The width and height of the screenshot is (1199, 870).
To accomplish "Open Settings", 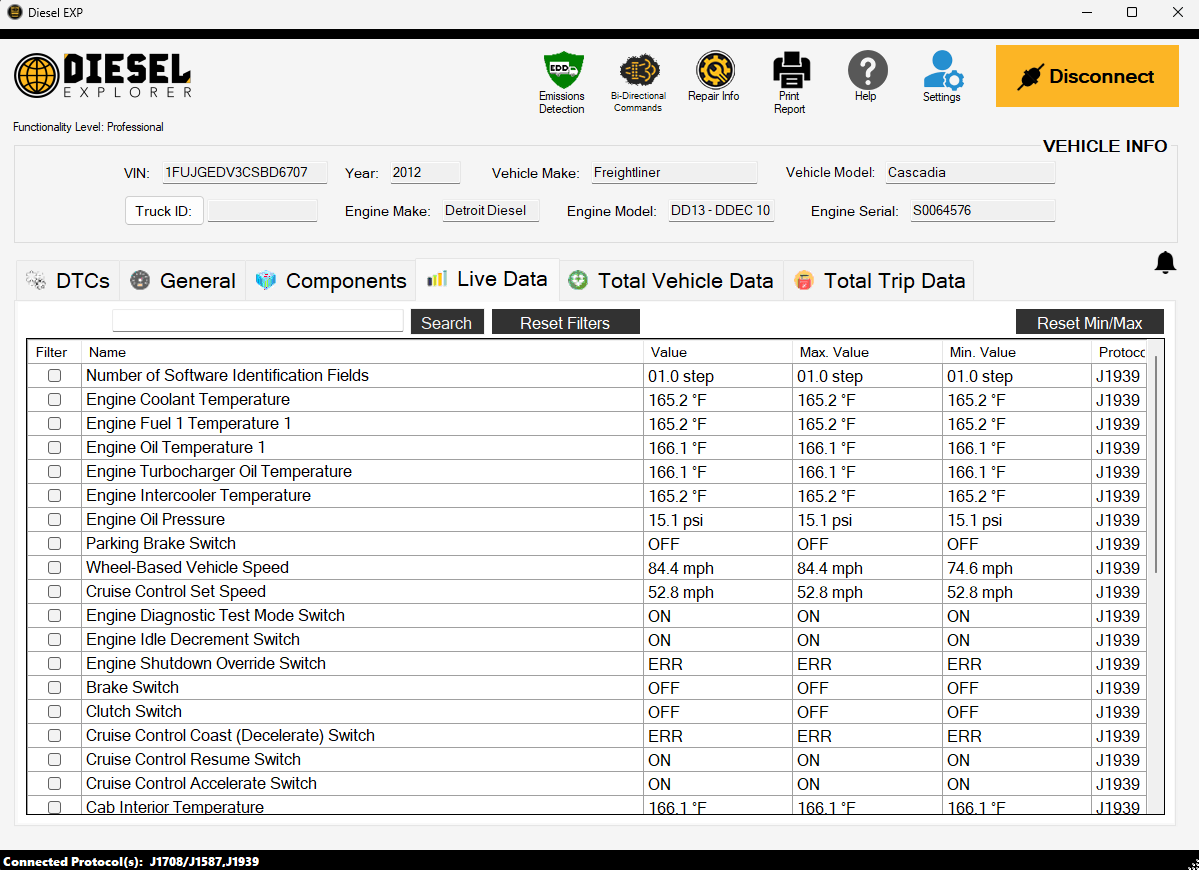I will tap(942, 76).
